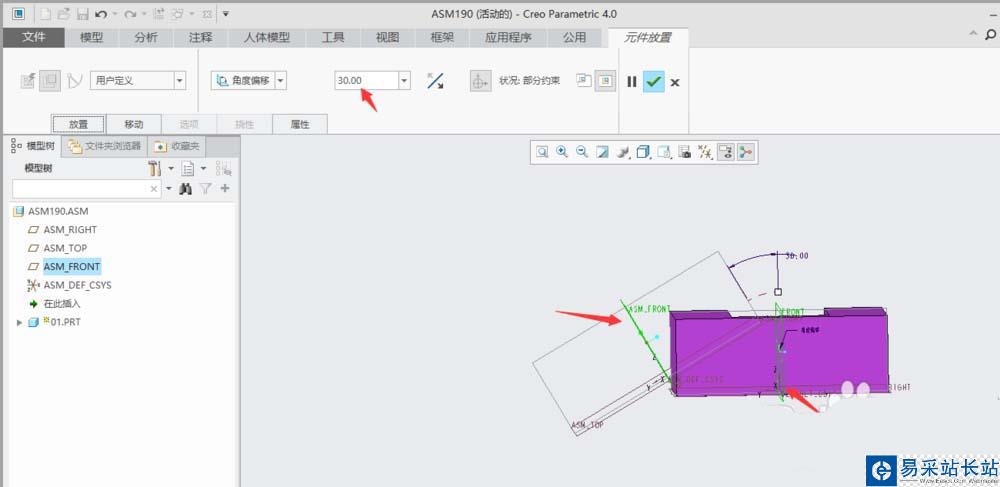Select ASM_TOP datum plane in tree
1000x487 pixels.
tap(65, 248)
